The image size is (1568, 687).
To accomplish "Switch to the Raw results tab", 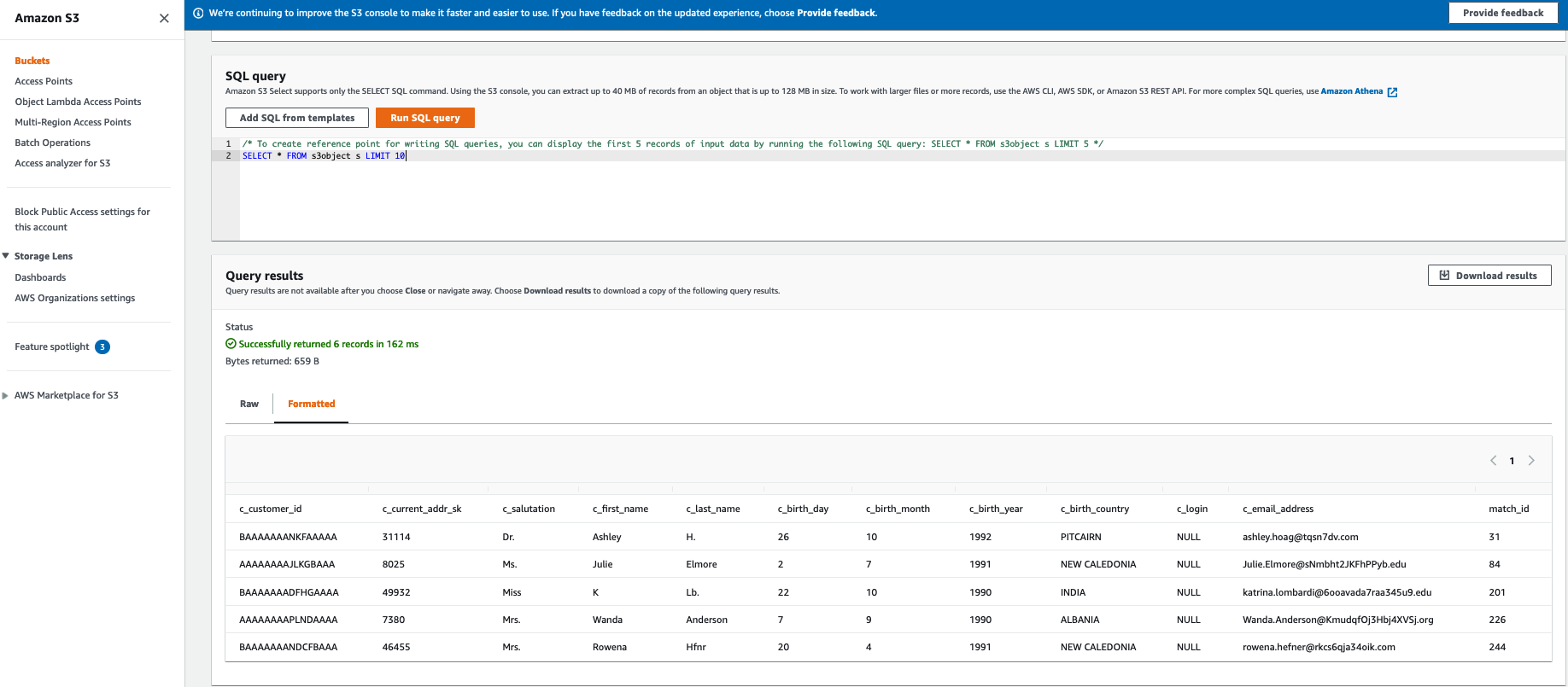I will tap(249, 404).
